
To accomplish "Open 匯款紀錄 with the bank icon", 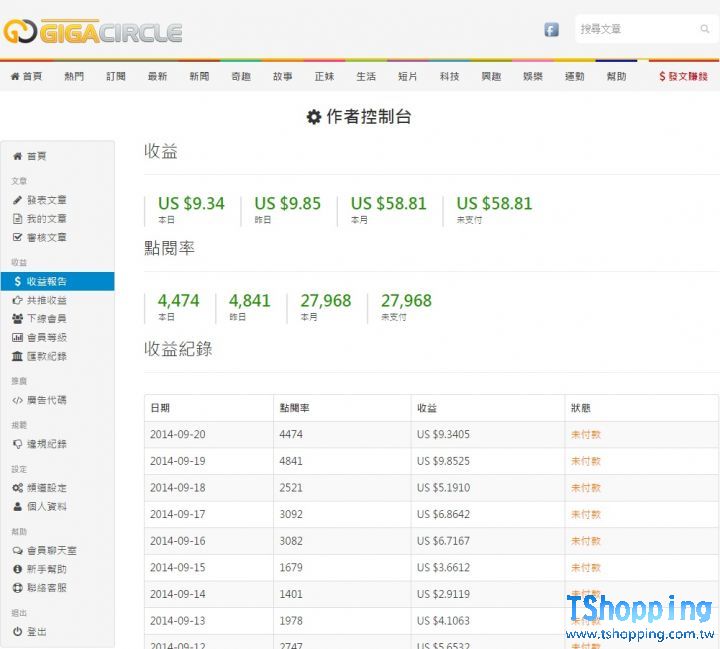I will [x=46, y=357].
